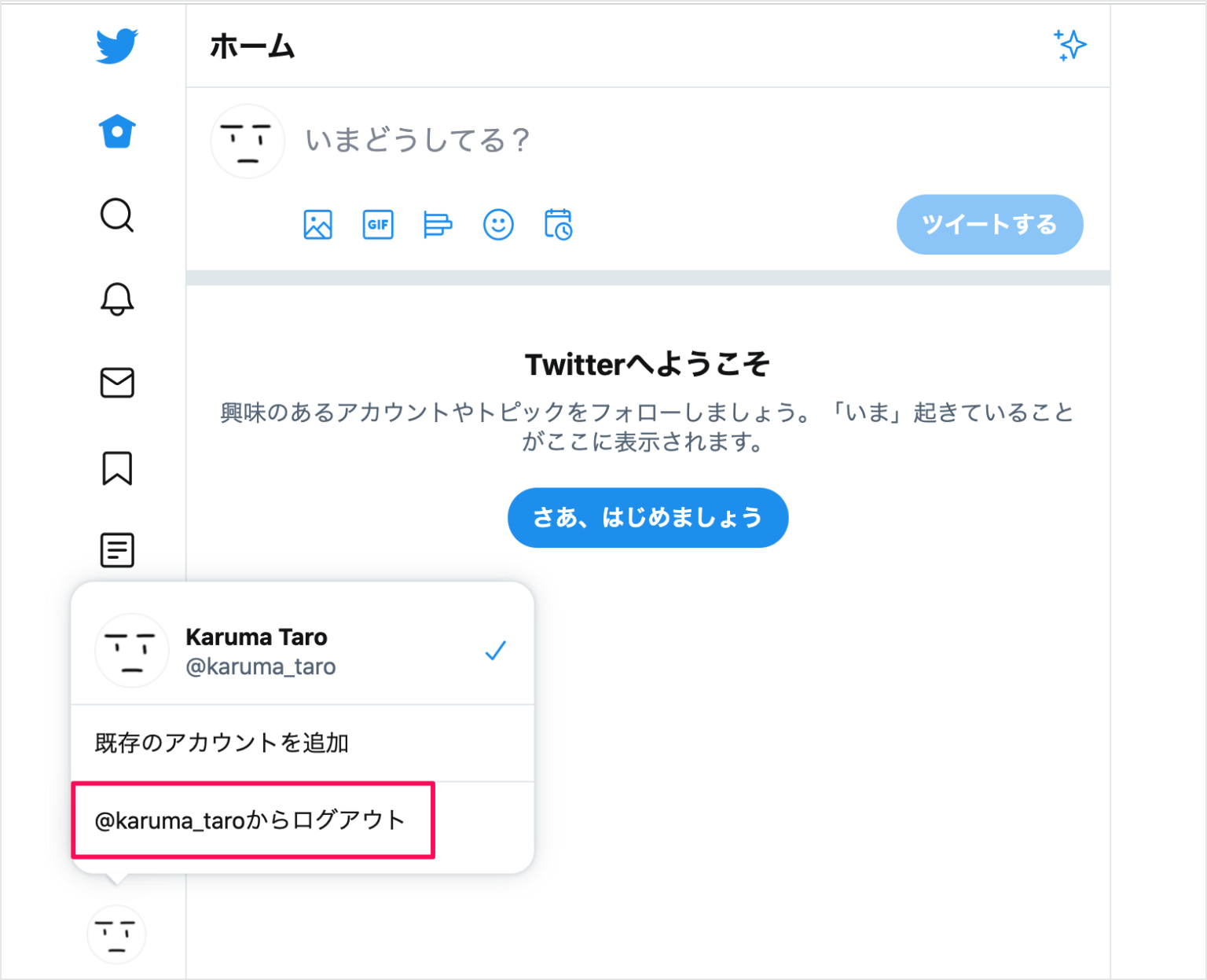Image resolution: width=1207 pixels, height=980 pixels.
Task: Open Messages envelope icon
Action: pos(117,383)
